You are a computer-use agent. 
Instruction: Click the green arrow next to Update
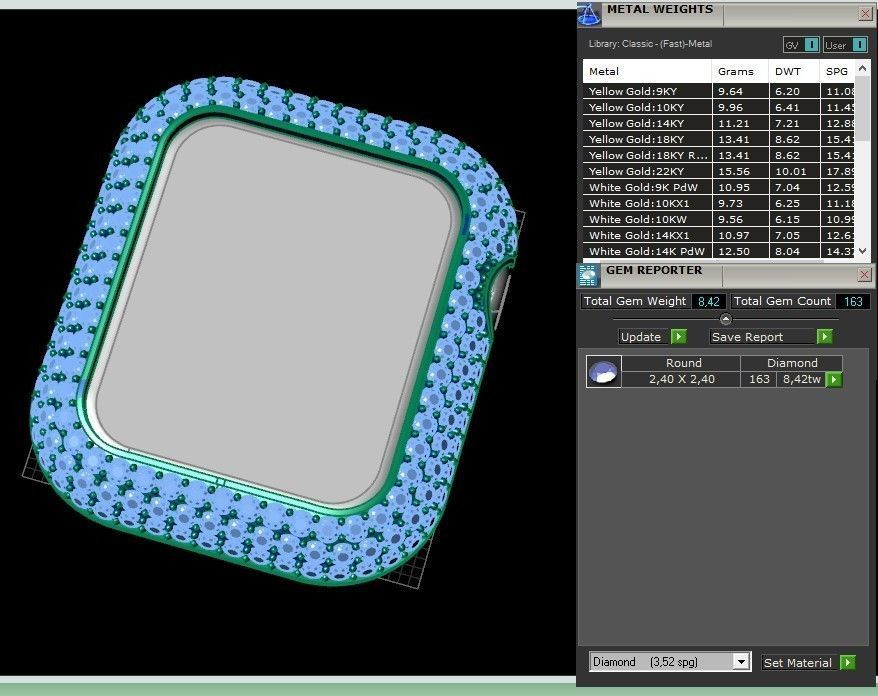click(x=679, y=337)
